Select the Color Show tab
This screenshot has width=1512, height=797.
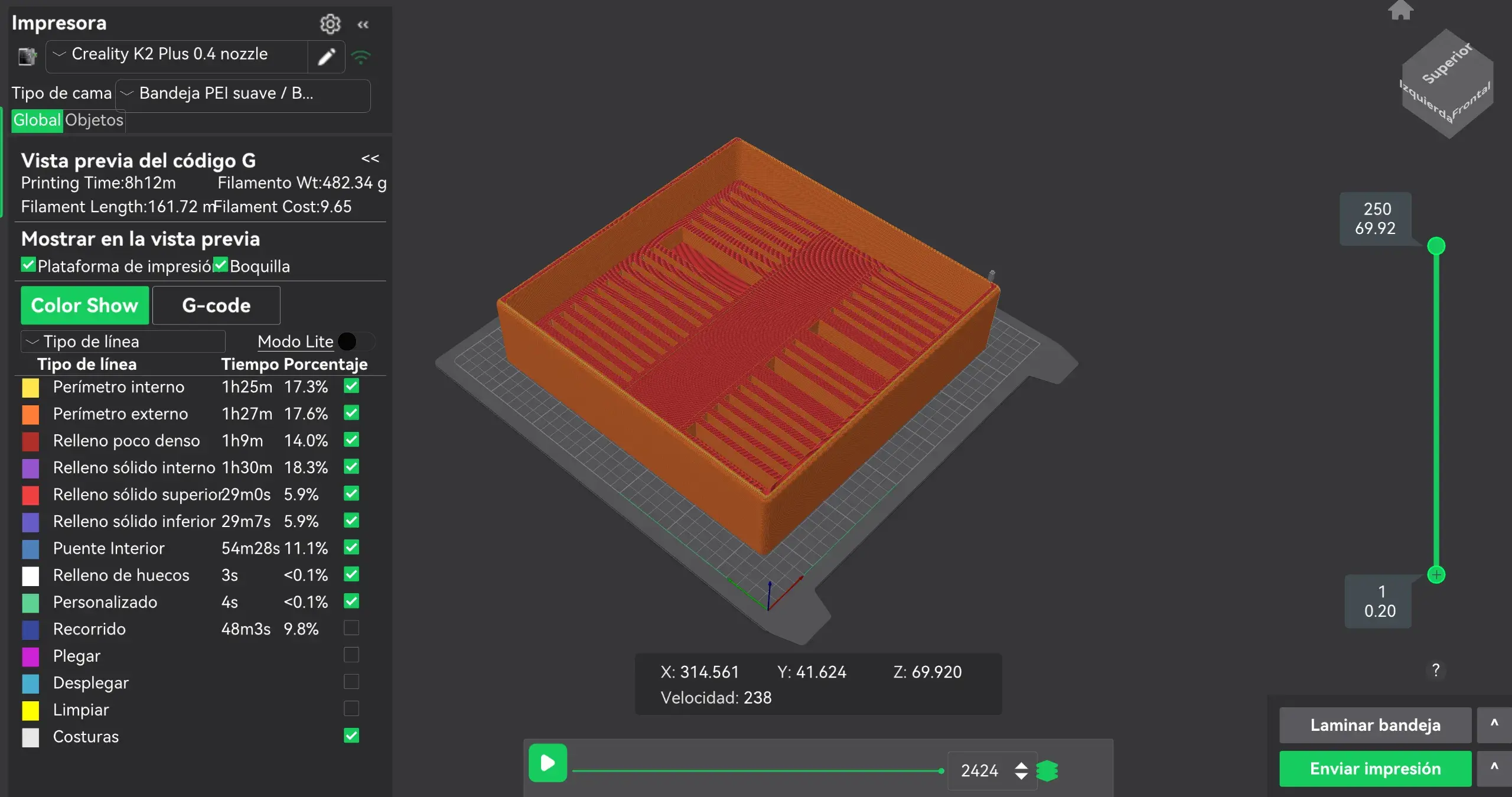[x=84, y=305]
